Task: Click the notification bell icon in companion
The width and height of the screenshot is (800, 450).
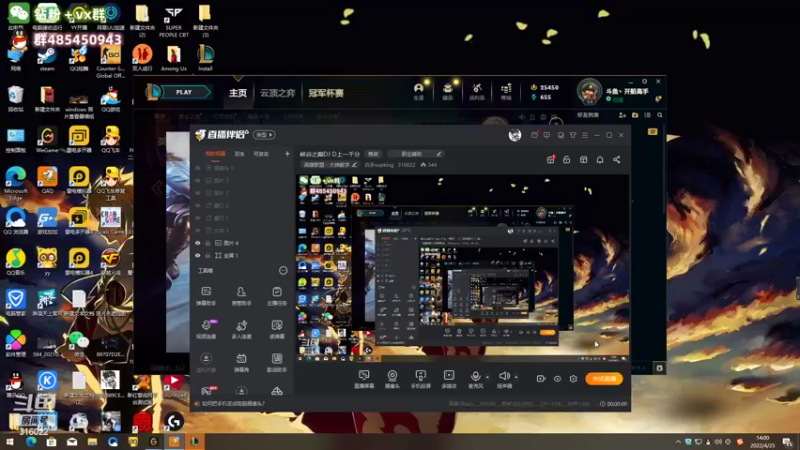Action: (x=600, y=160)
